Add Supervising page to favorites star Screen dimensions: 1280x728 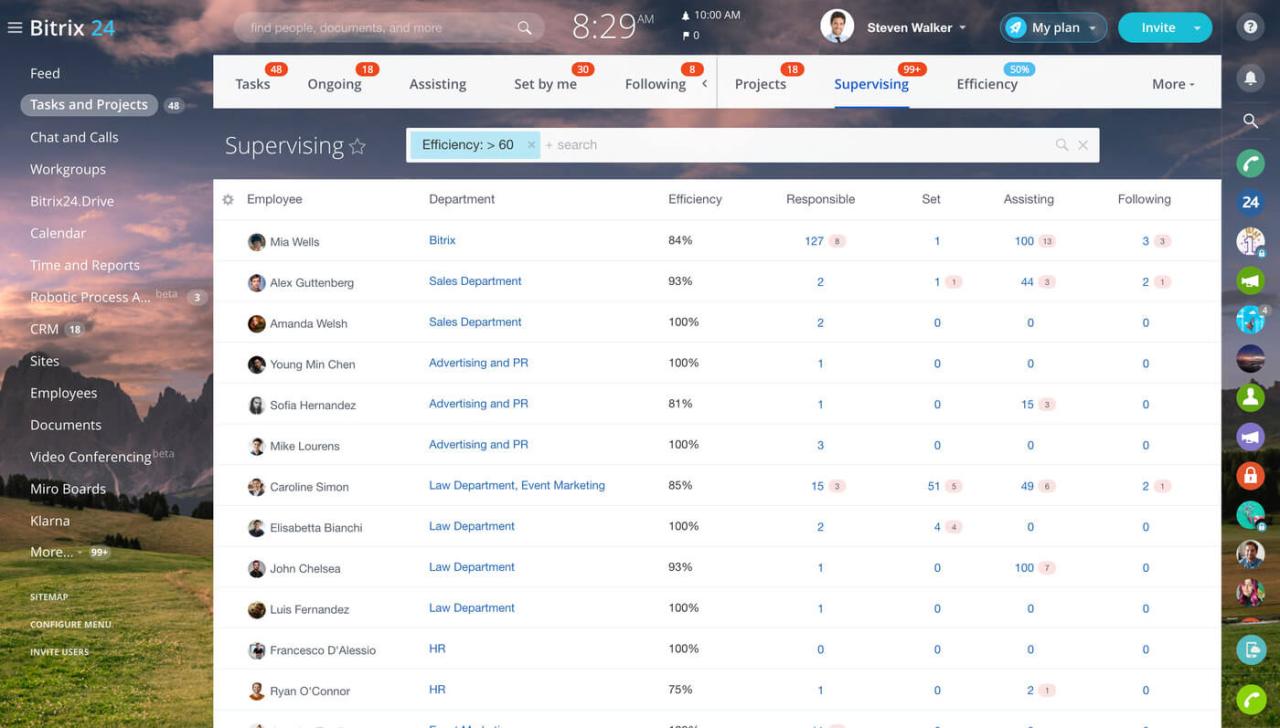click(x=357, y=147)
